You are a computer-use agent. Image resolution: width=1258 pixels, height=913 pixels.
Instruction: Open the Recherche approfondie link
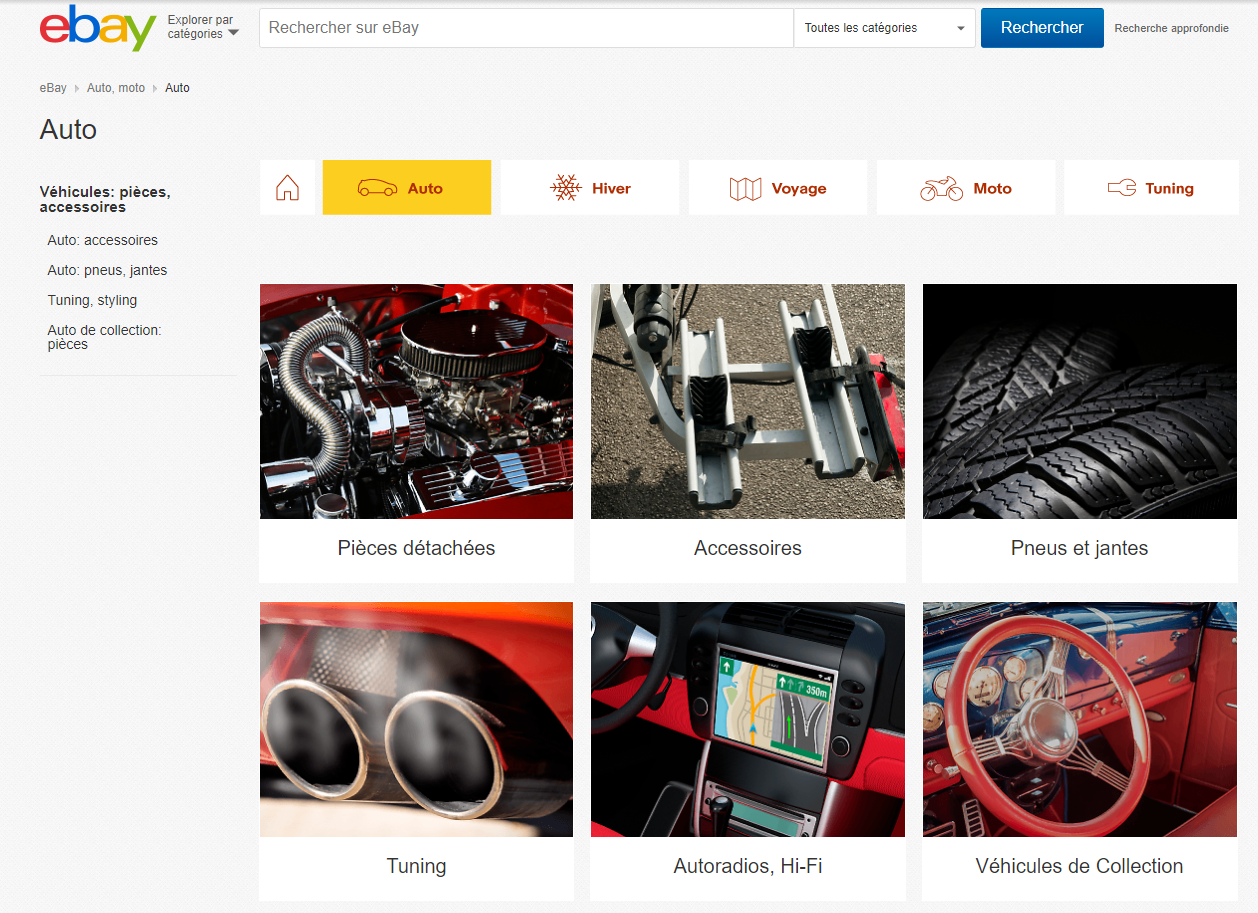[x=1171, y=28]
